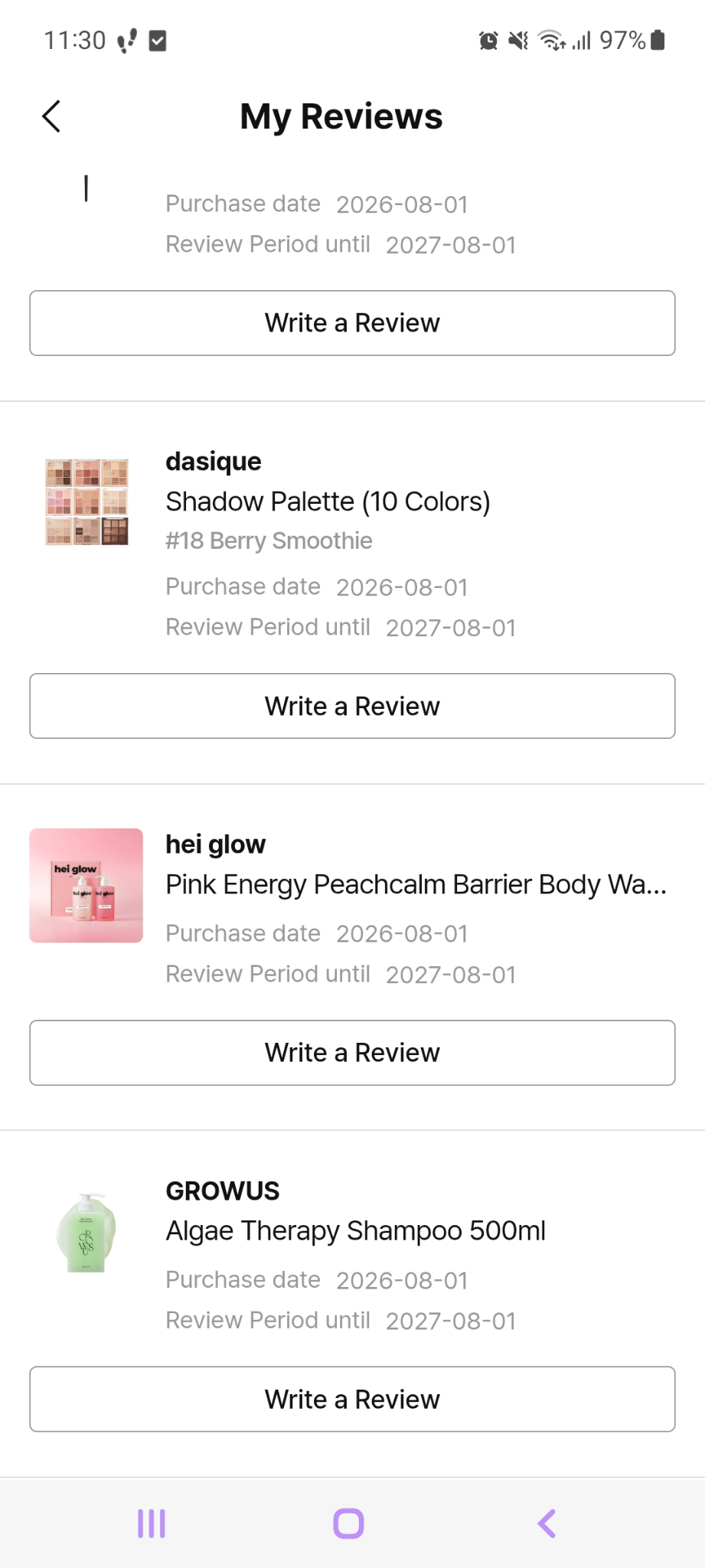Tap the alarm icon in status bar

click(488, 41)
